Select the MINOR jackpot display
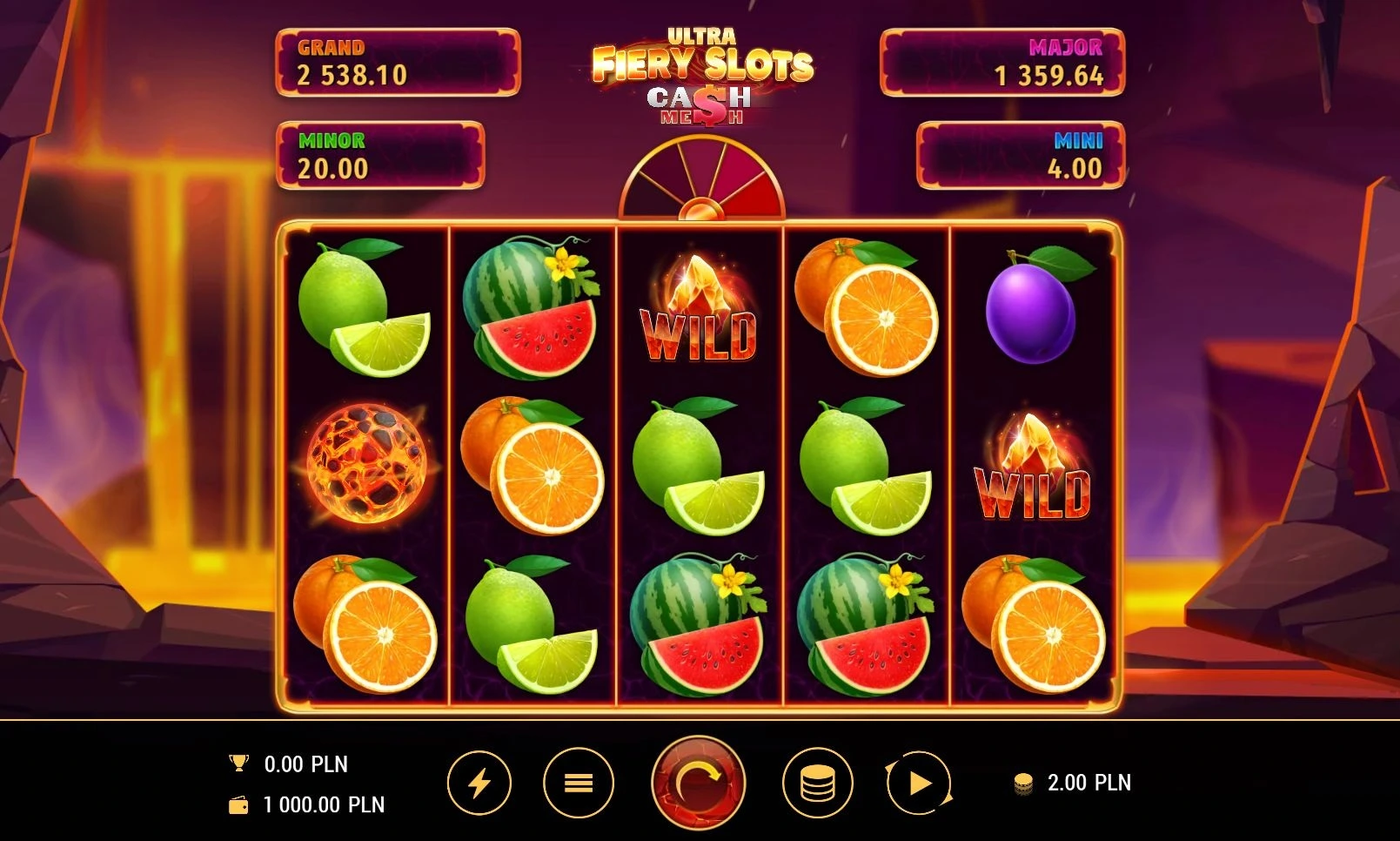 pyautogui.click(x=380, y=155)
